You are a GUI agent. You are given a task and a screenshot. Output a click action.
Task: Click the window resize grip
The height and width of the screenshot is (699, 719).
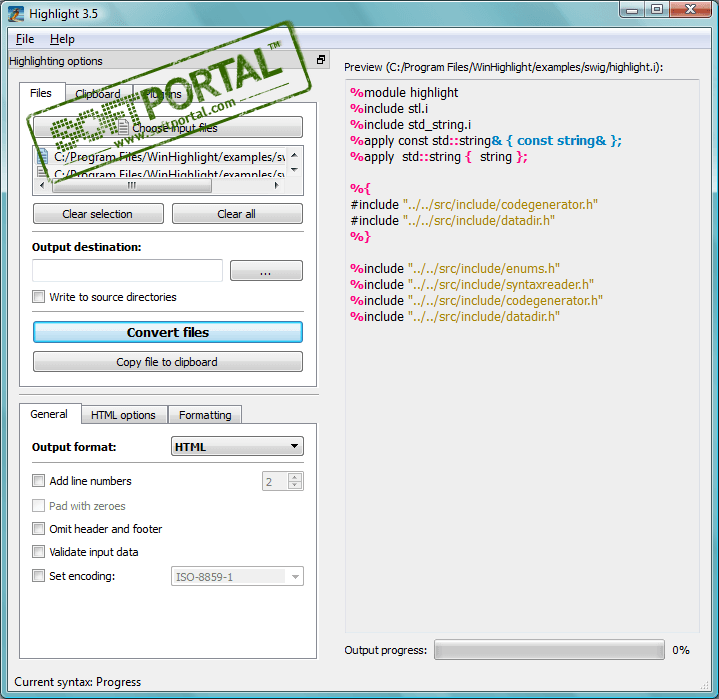(705, 685)
